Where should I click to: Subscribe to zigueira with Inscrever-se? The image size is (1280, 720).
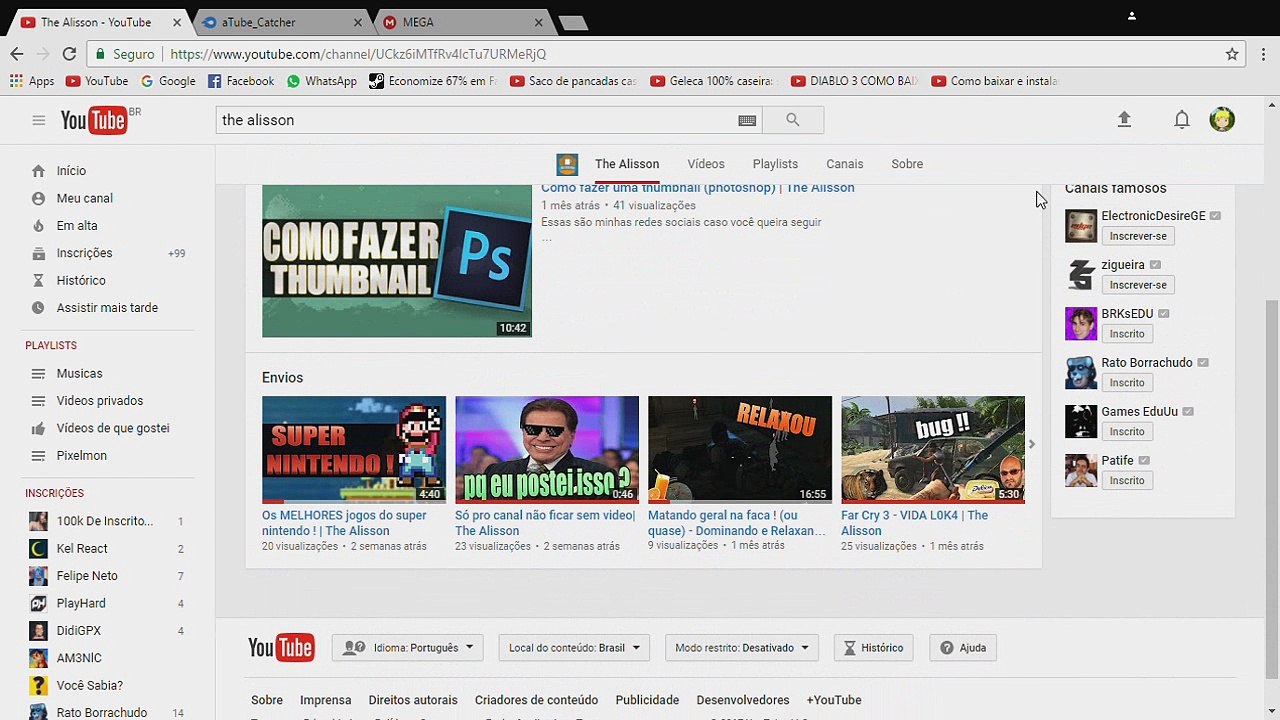point(1138,285)
